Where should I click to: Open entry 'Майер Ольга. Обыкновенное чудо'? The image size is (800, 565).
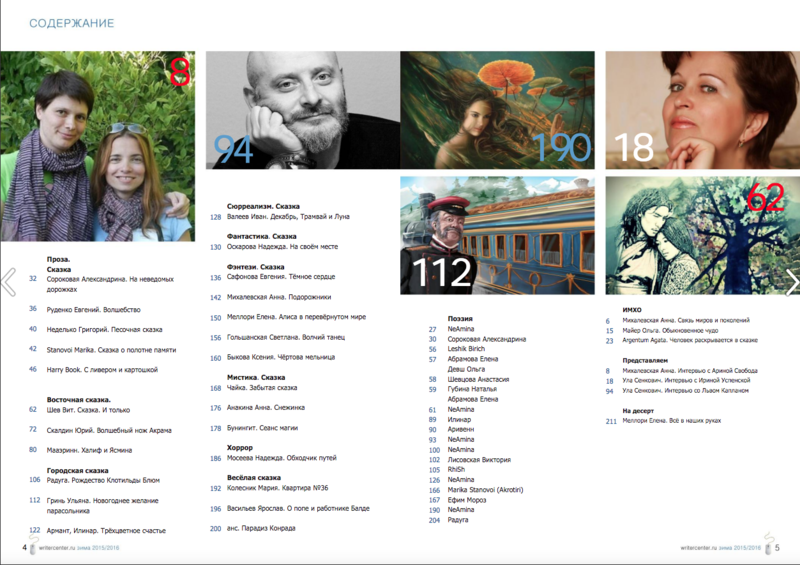click(670, 331)
